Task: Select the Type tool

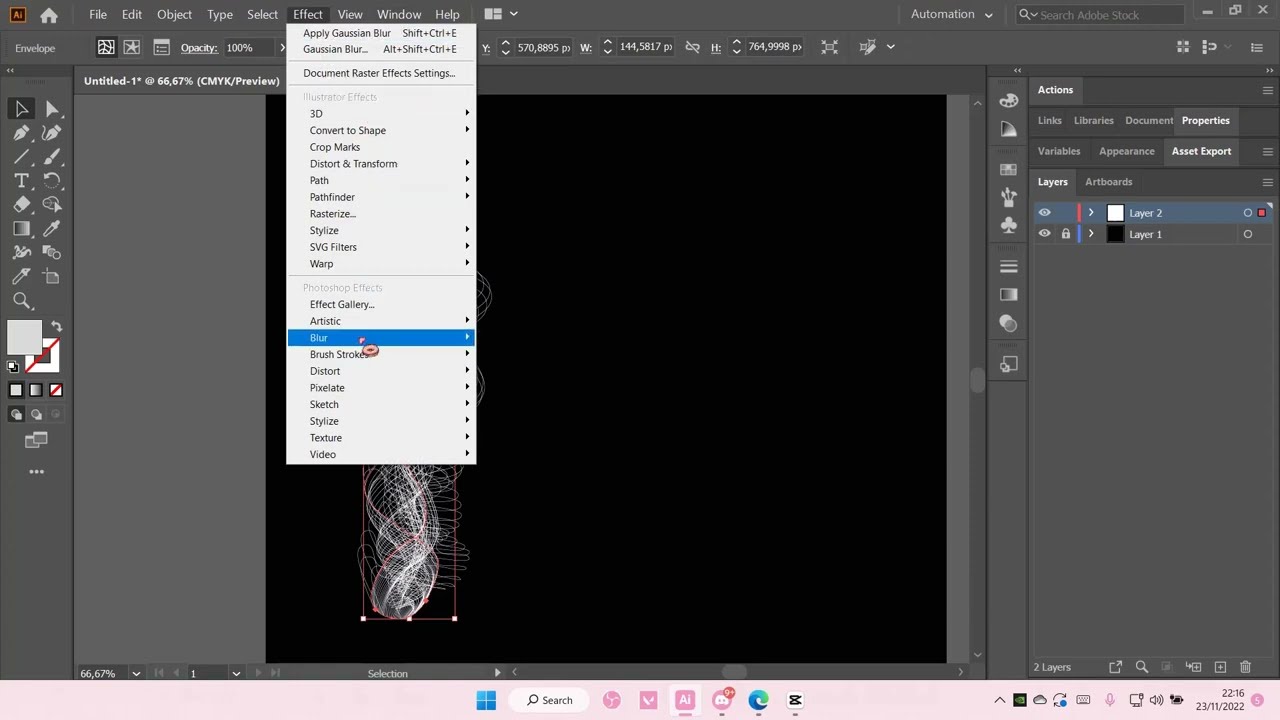Action: pos(21,181)
